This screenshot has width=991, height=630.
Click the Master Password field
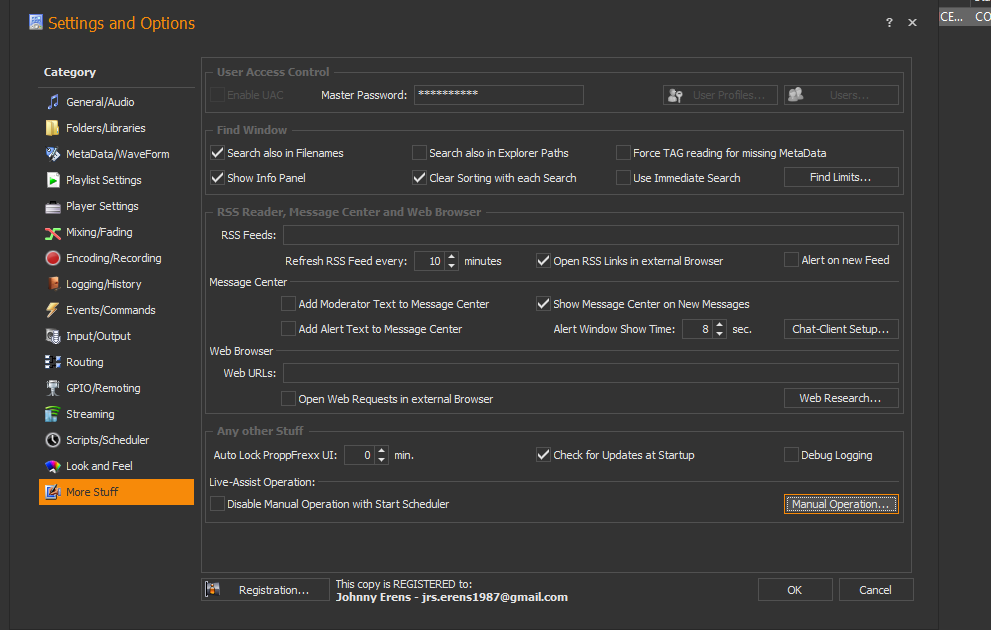[499, 95]
